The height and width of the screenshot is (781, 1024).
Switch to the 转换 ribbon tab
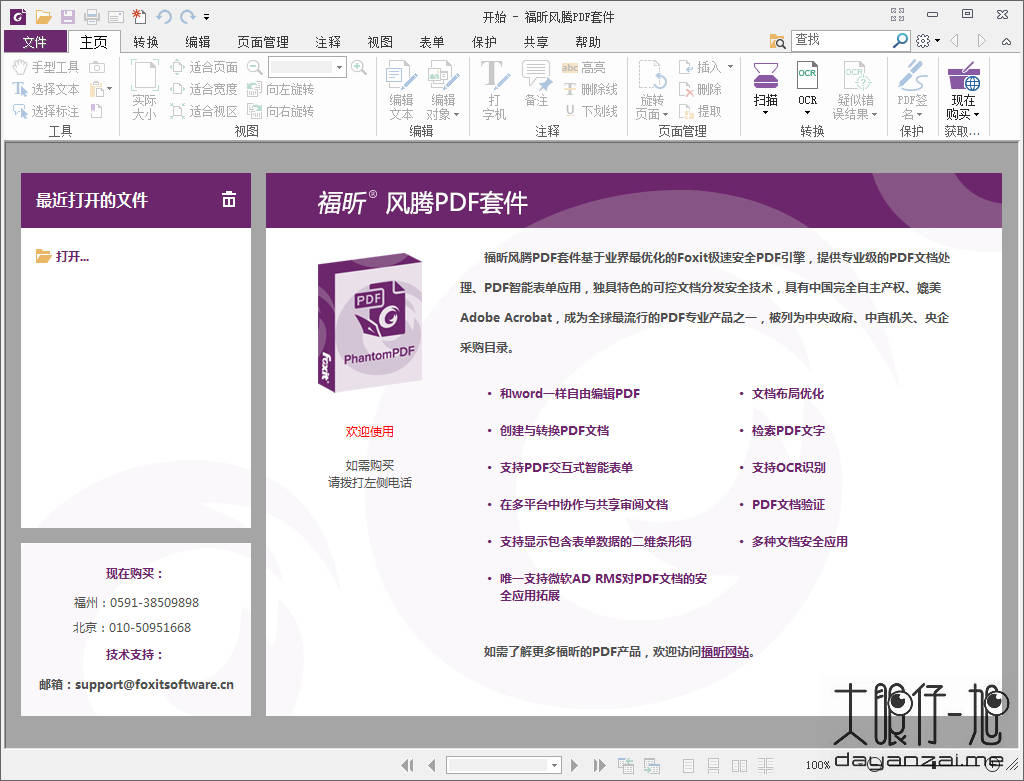146,42
